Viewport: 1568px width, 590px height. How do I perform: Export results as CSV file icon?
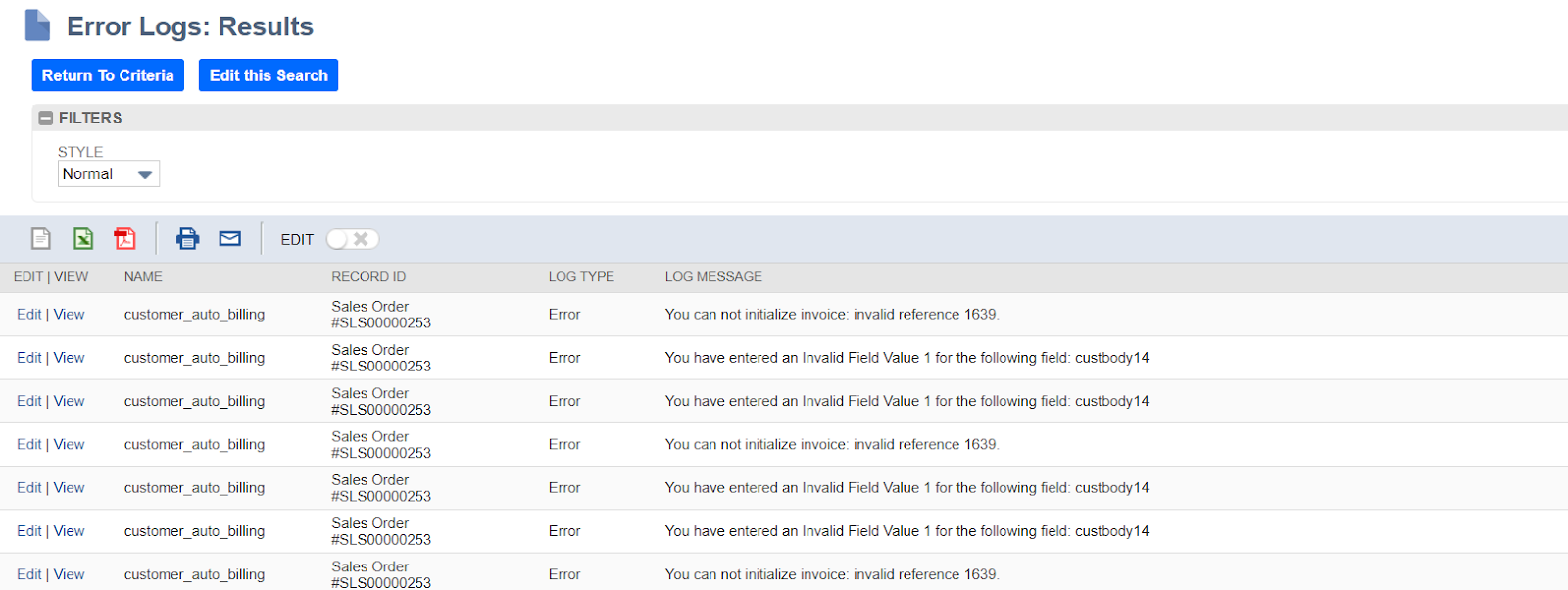[40, 238]
